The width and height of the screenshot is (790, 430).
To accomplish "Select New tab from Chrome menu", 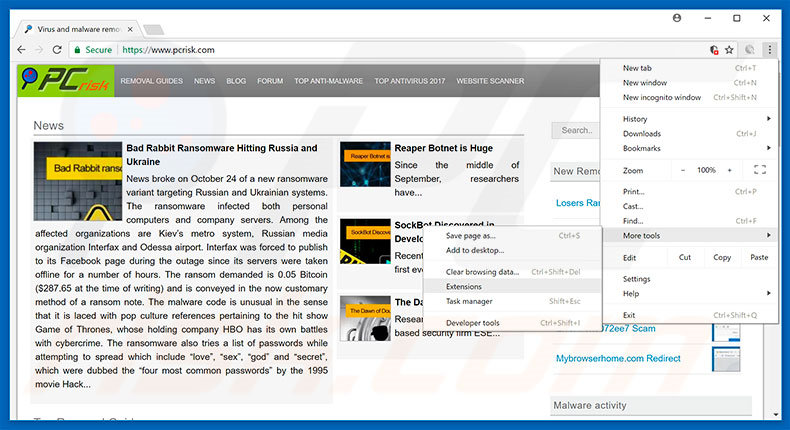I will point(689,68).
